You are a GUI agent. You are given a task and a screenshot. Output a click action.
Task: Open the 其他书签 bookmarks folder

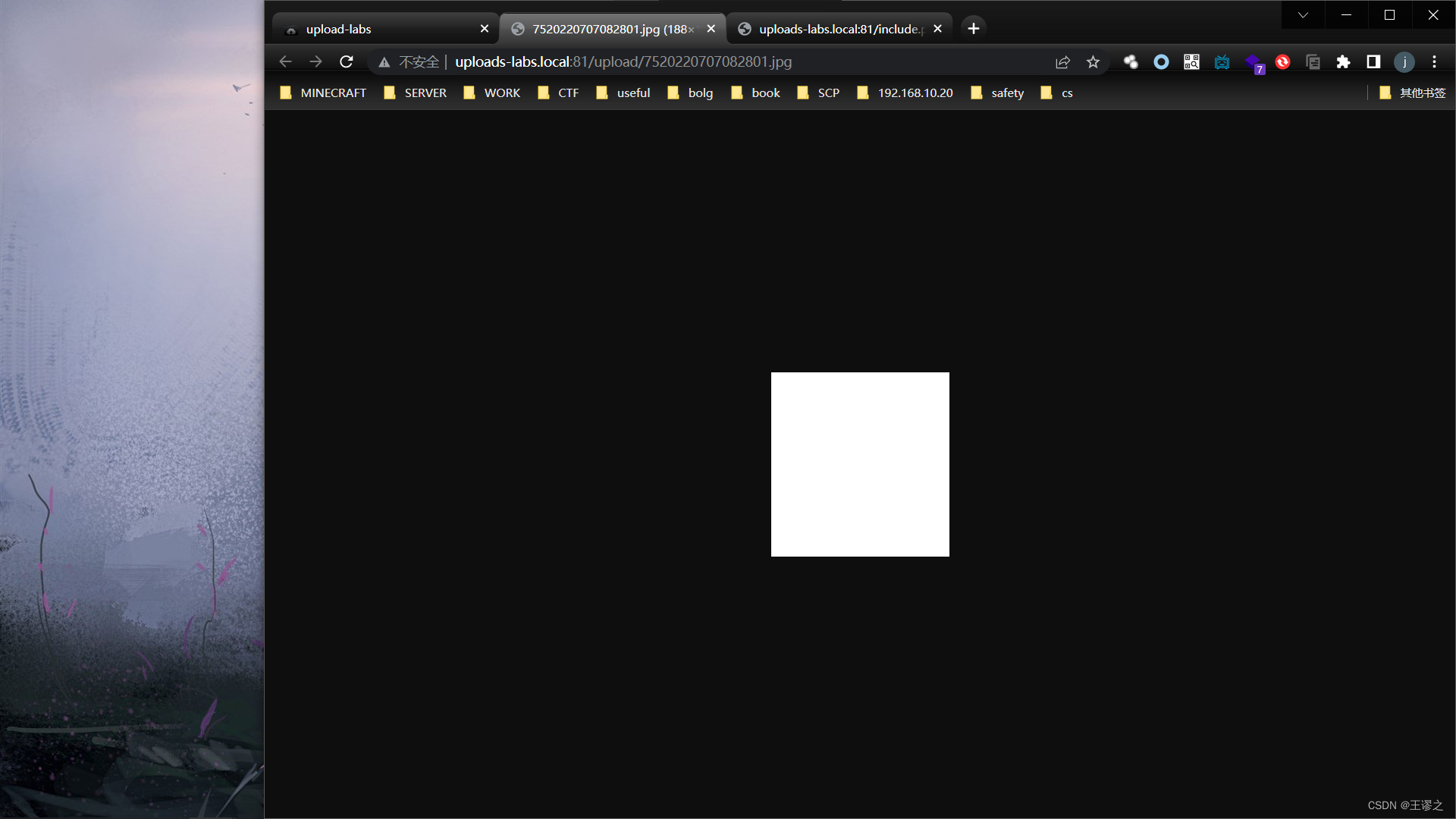point(1412,93)
